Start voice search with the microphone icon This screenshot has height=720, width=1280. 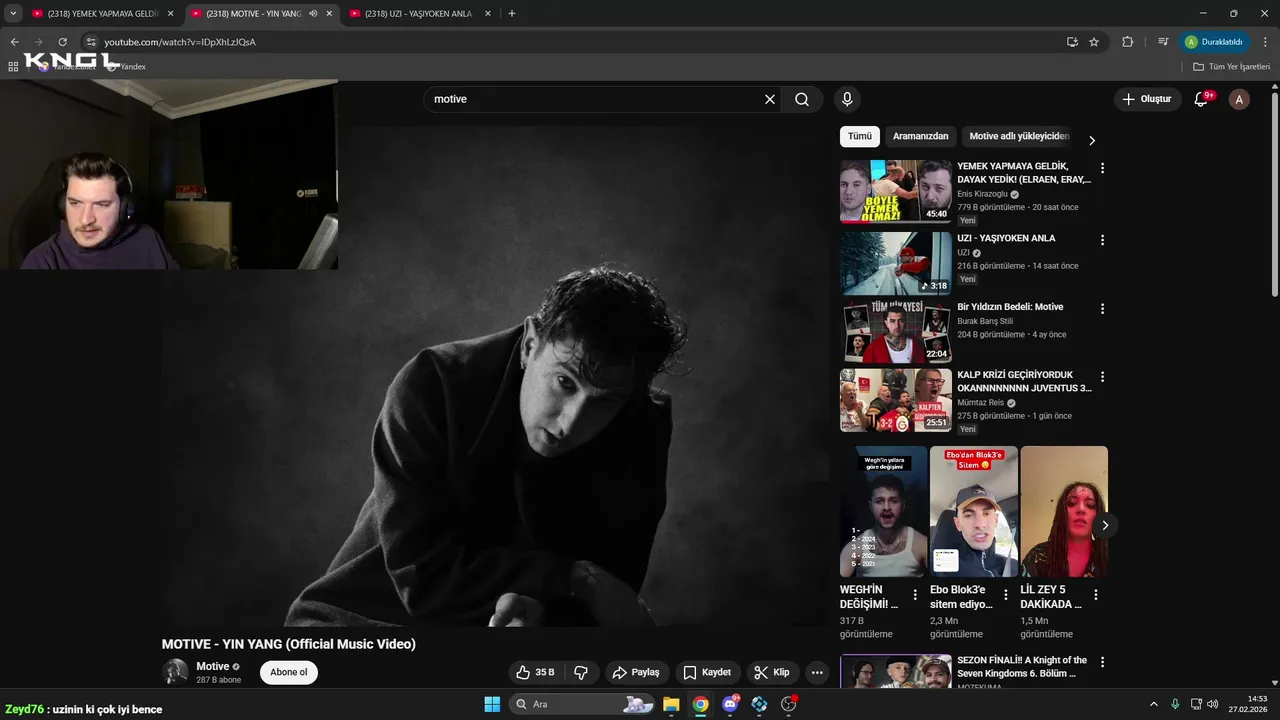coord(847,99)
